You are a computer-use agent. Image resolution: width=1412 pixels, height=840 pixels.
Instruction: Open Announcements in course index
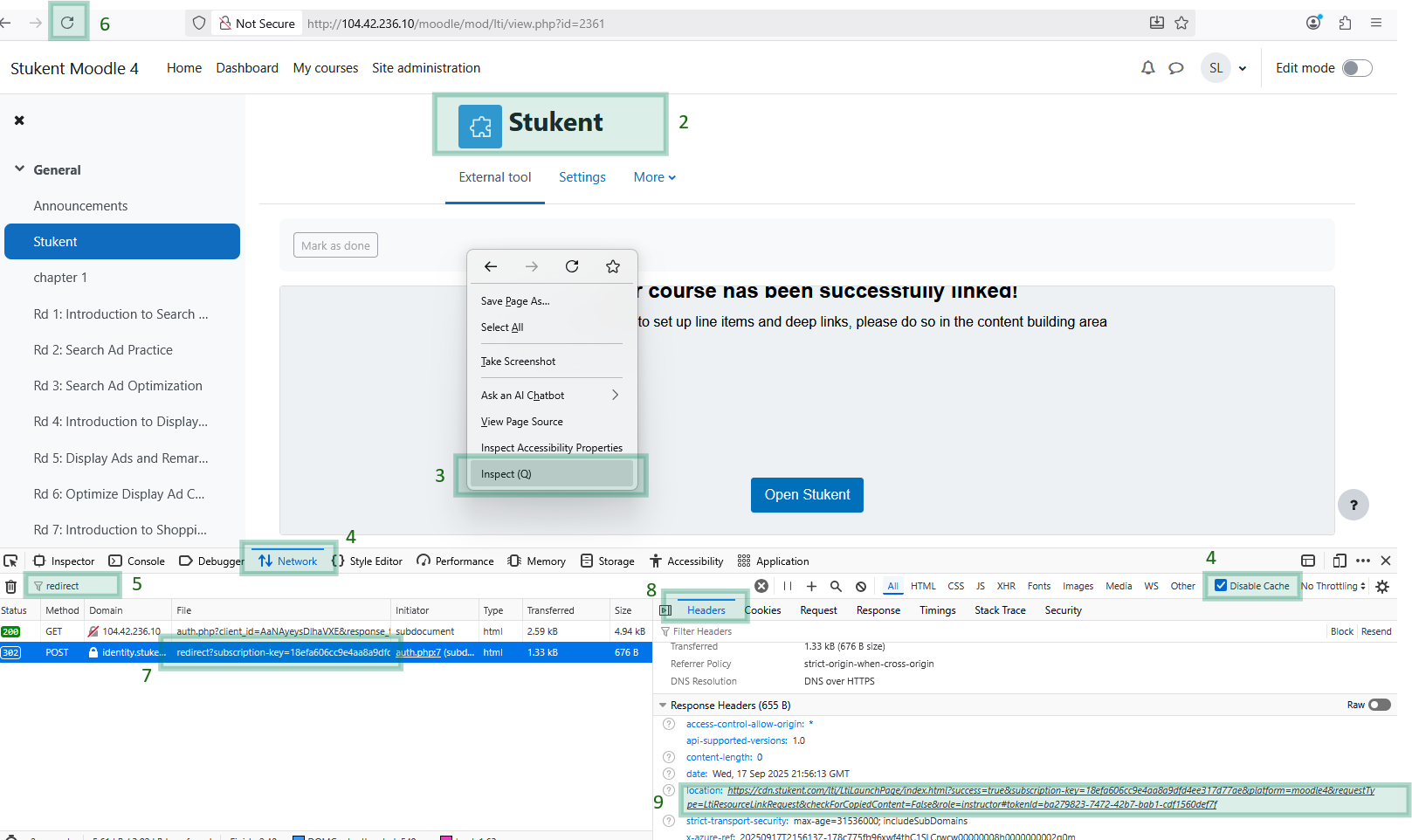coord(80,206)
